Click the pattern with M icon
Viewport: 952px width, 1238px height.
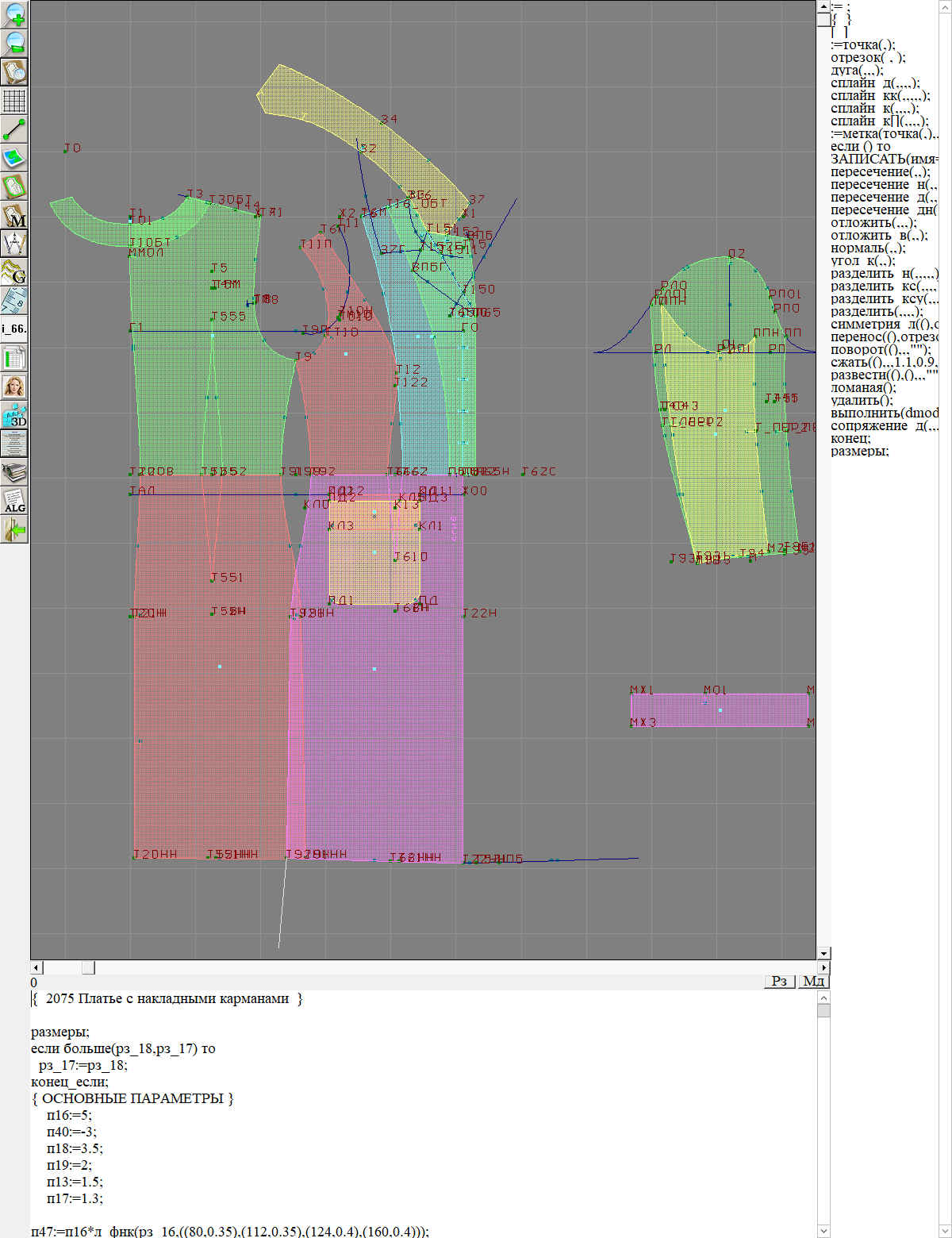point(15,215)
